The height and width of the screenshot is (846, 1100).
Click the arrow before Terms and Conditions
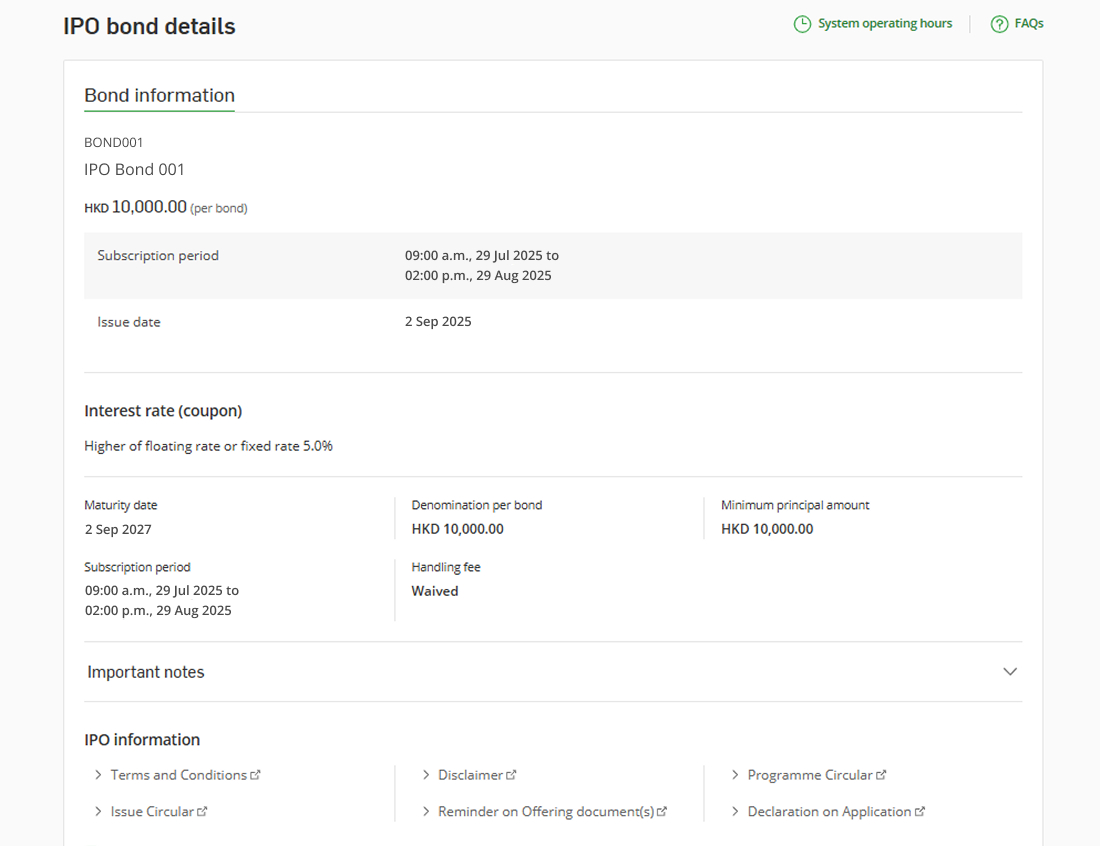(98, 775)
